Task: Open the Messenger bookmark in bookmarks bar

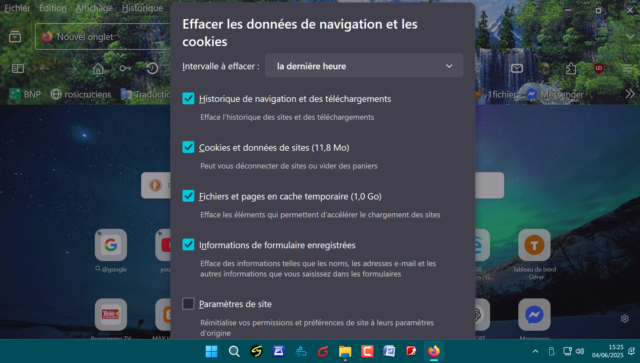Action: click(x=555, y=94)
